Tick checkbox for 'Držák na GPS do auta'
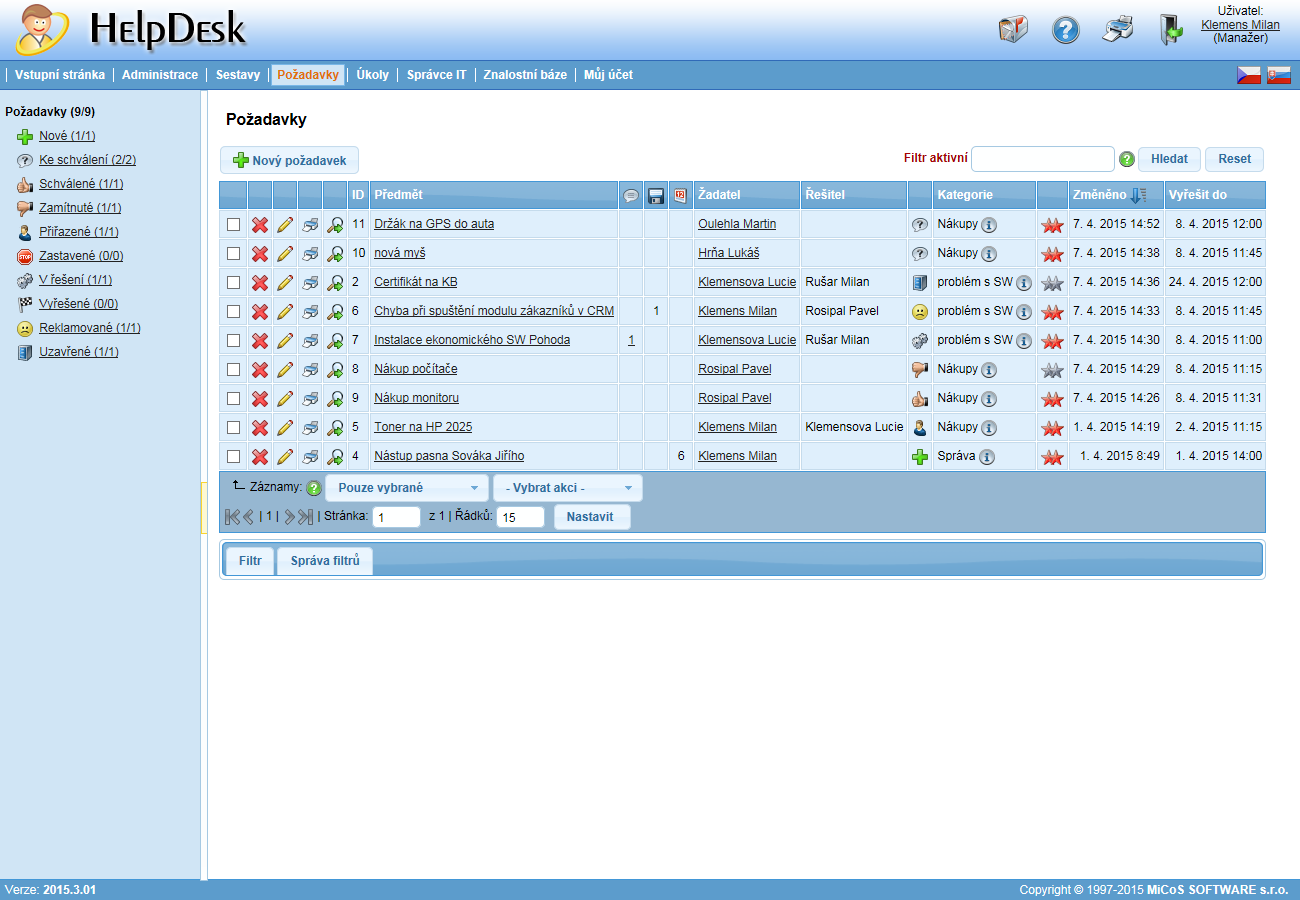The width and height of the screenshot is (1300, 900). (x=234, y=225)
